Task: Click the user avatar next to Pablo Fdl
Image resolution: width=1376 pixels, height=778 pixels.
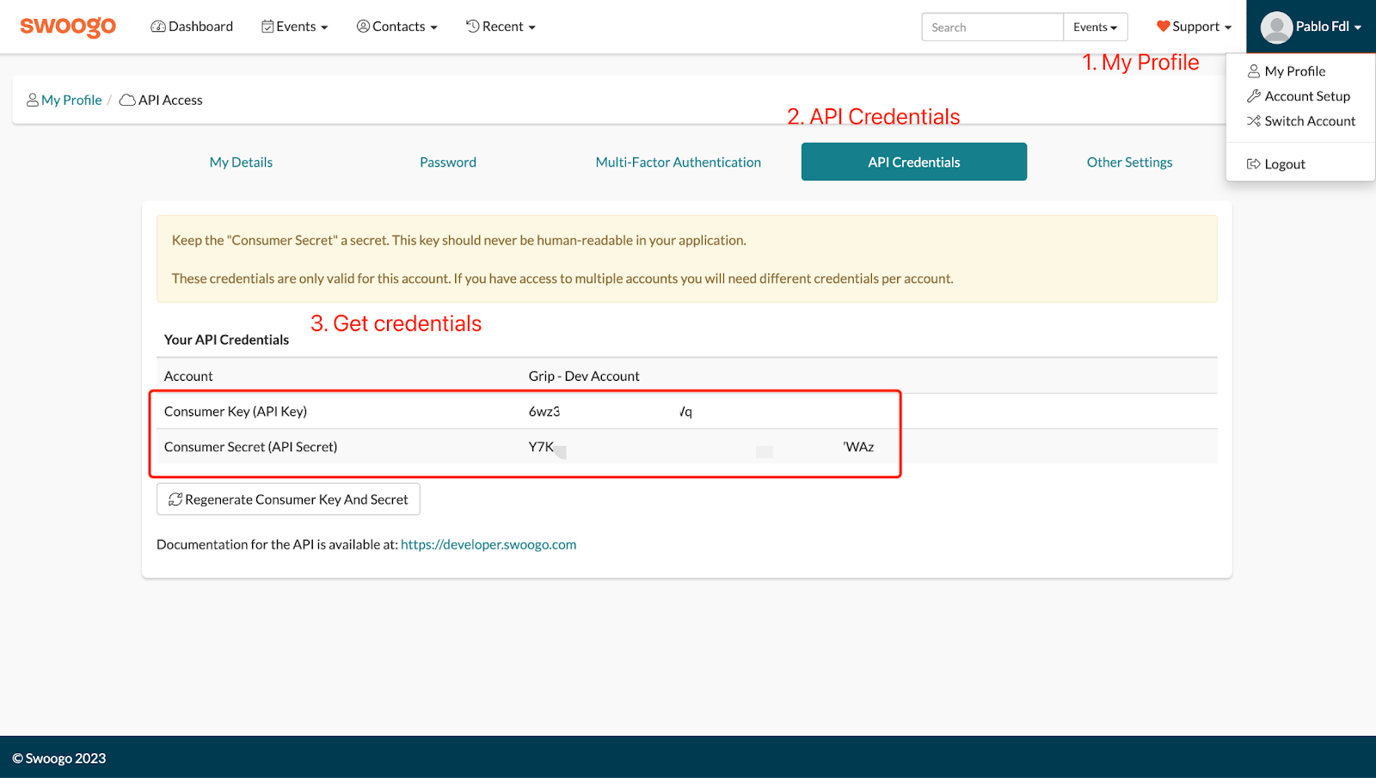Action: [1277, 27]
